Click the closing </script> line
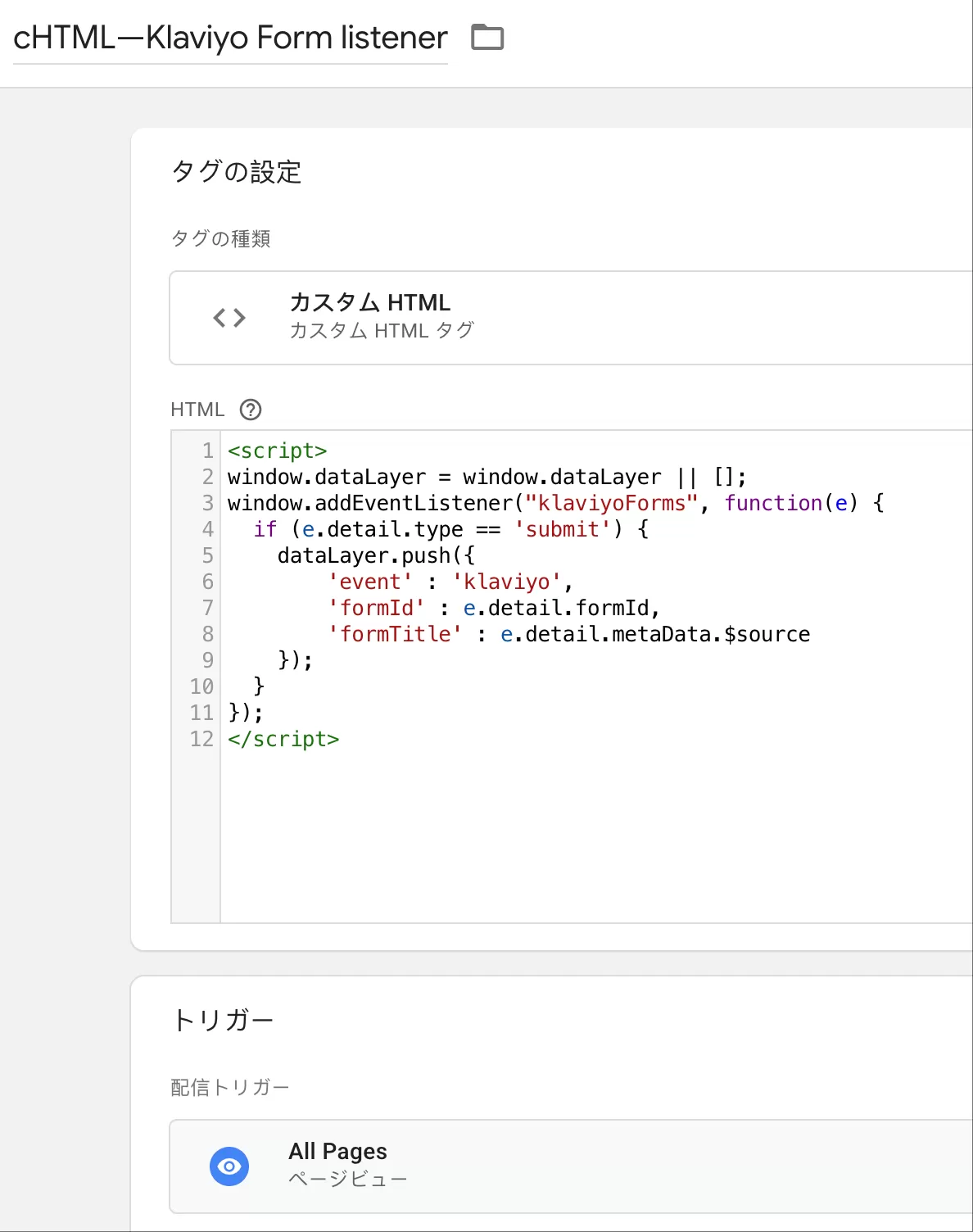Screen dimensions: 973x1232 [x=283, y=739]
